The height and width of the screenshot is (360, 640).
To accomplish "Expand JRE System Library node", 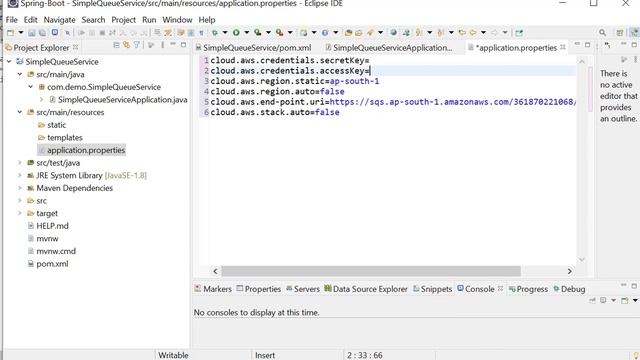I will point(20,176).
